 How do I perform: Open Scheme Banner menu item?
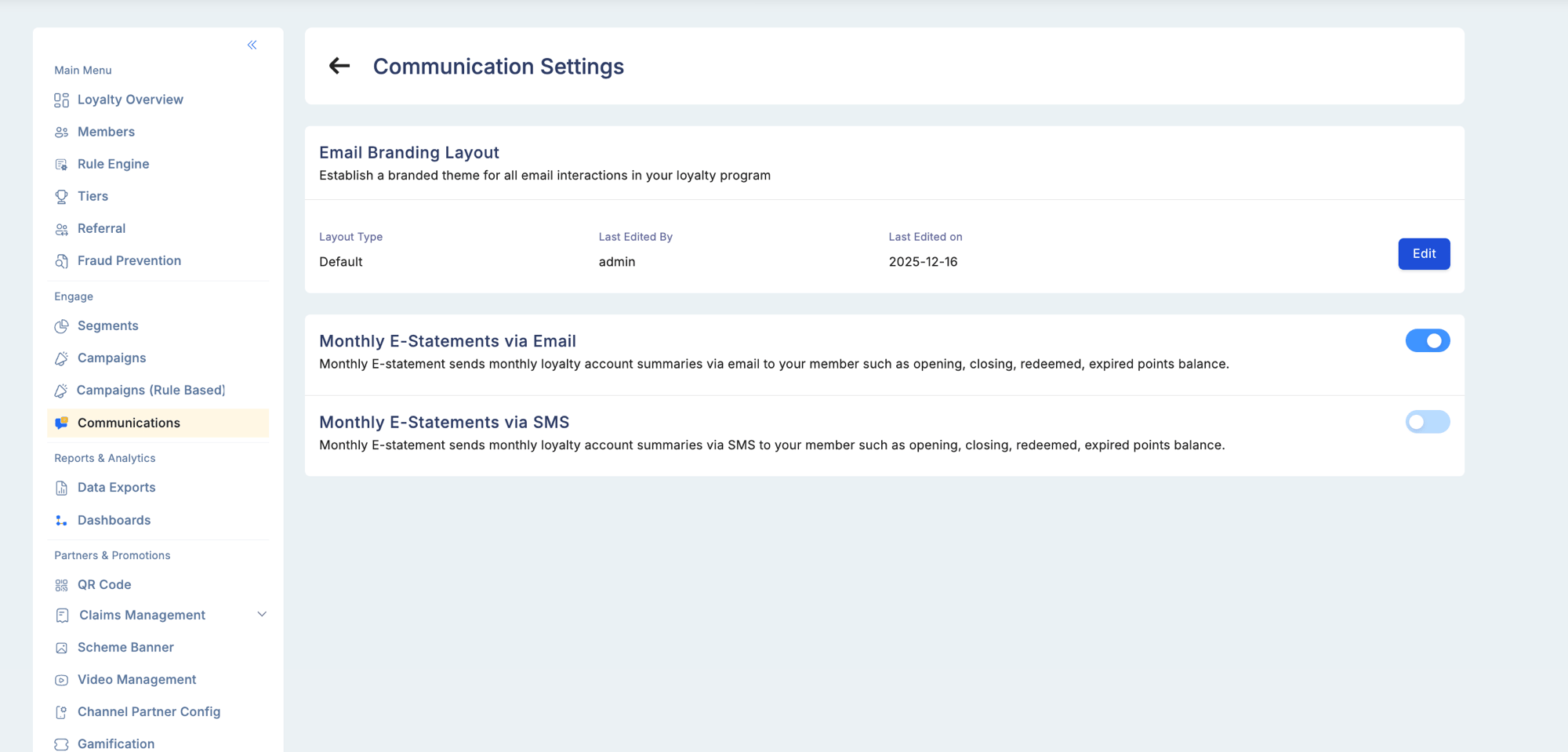158,647
